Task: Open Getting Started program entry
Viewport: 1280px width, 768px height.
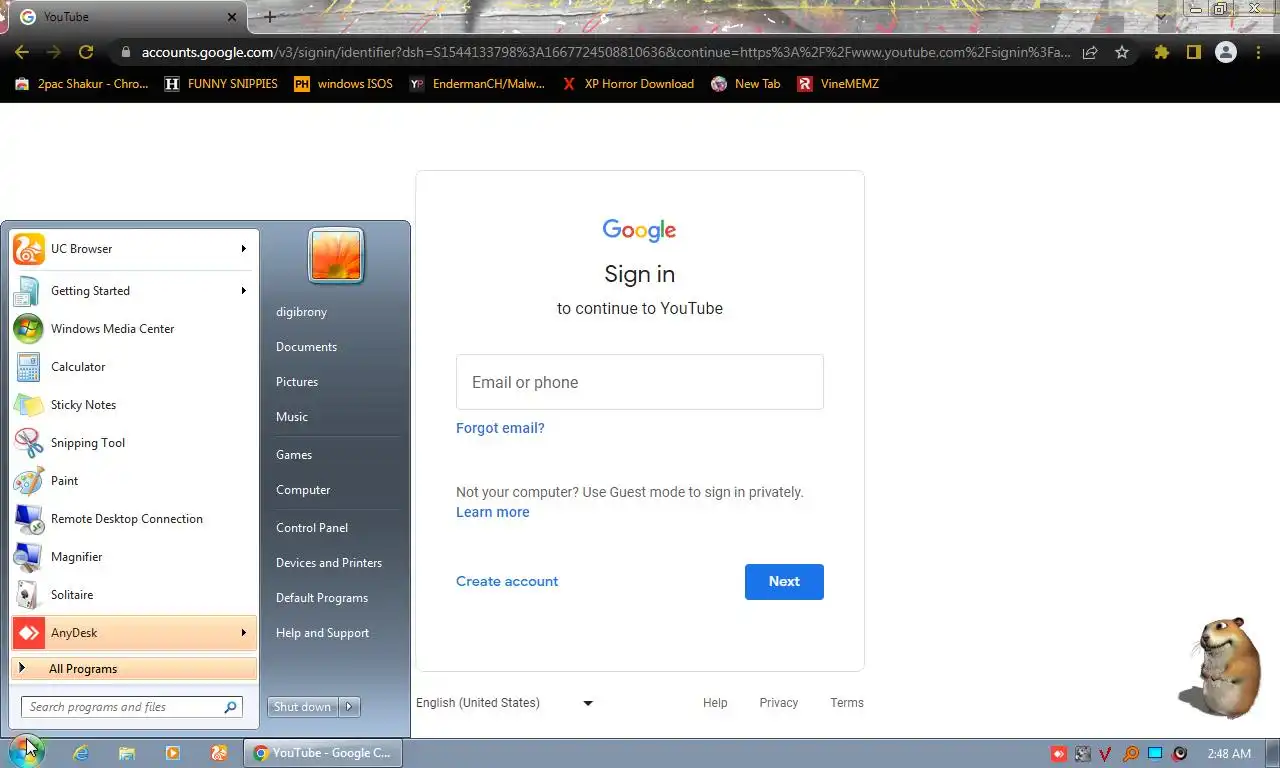Action: pyautogui.click(x=134, y=291)
